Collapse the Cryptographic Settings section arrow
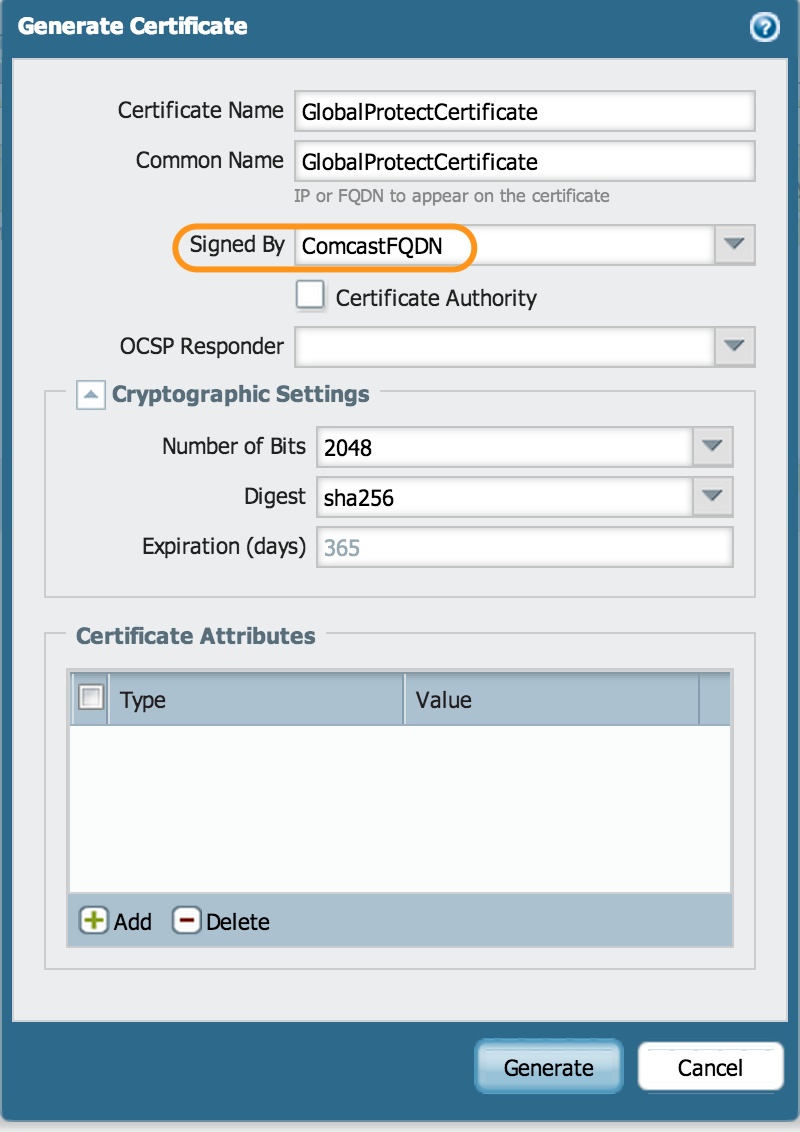The image size is (800, 1132). pyautogui.click(x=90, y=394)
